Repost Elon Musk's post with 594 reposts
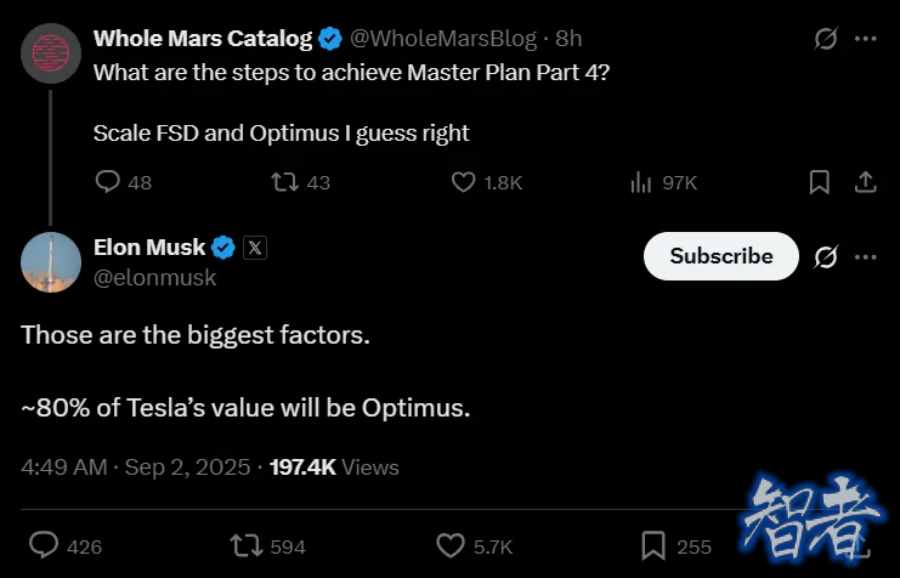The height and width of the screenshot is (578, 900). 245,546
